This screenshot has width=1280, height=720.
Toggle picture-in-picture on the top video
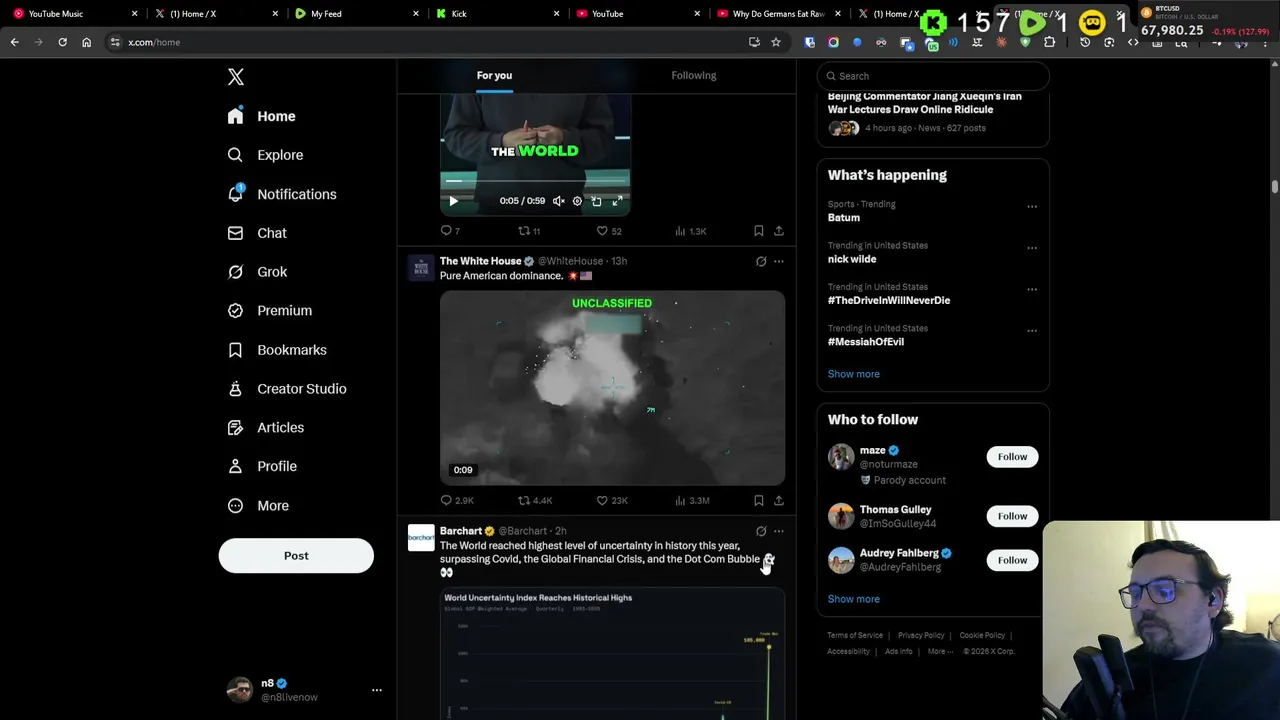click(596, 201)
